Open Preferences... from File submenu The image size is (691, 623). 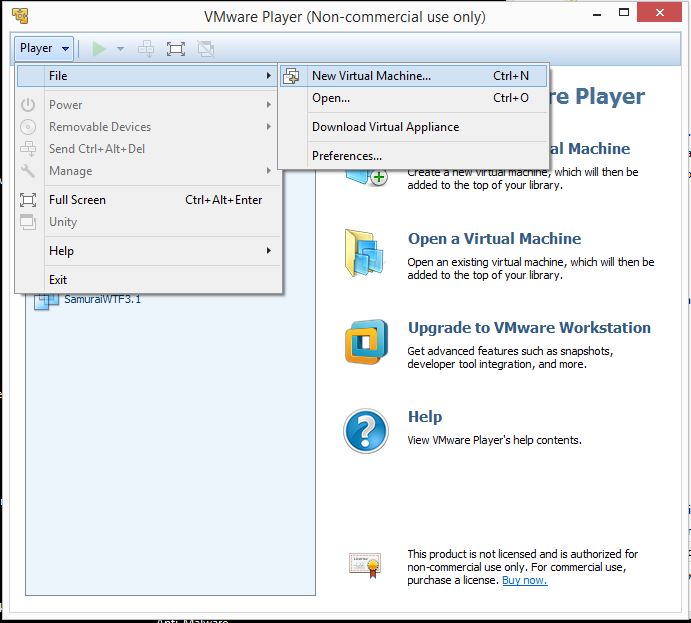click(x=413, y=156)
